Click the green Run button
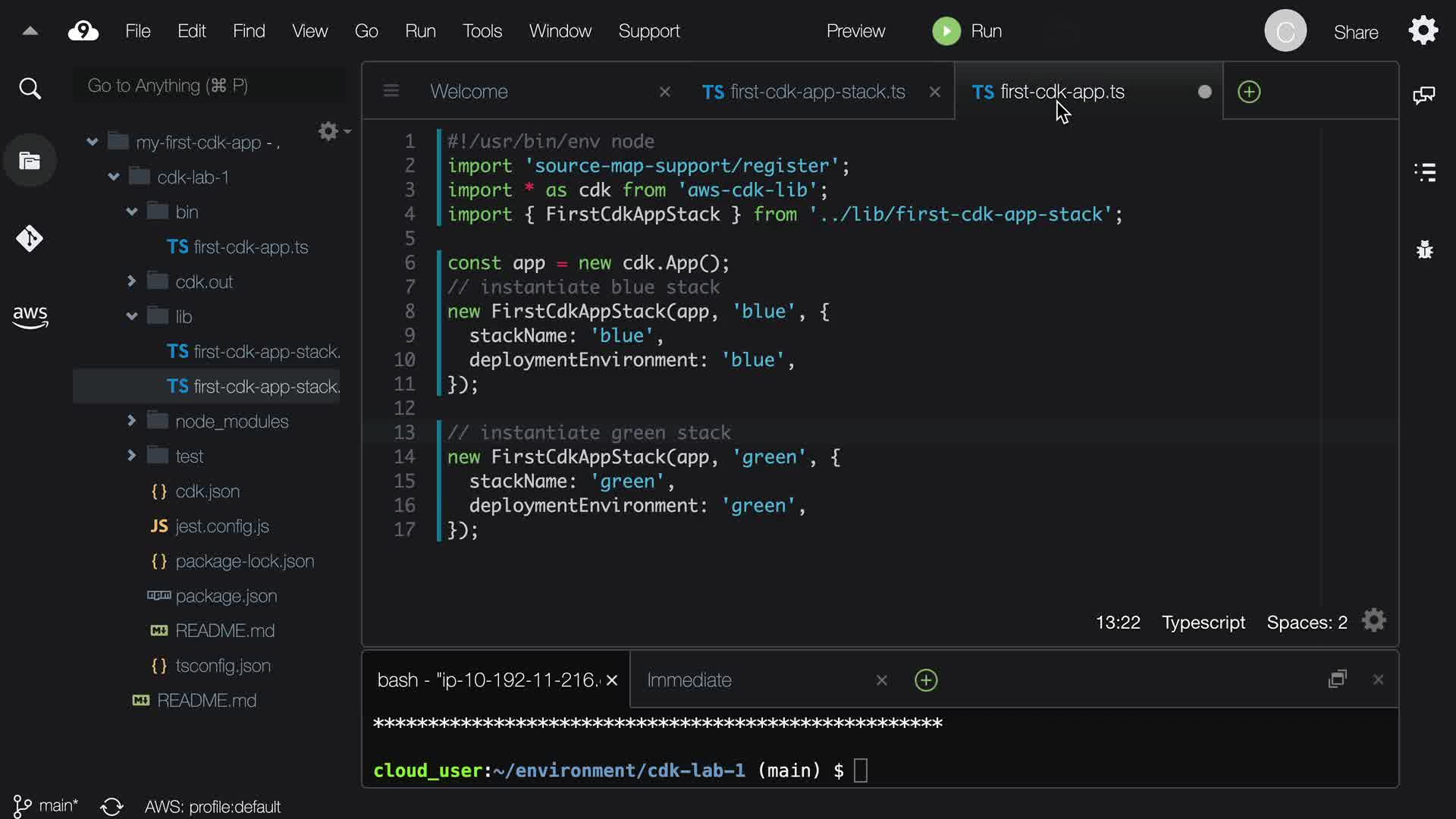 tap(967, 31)
